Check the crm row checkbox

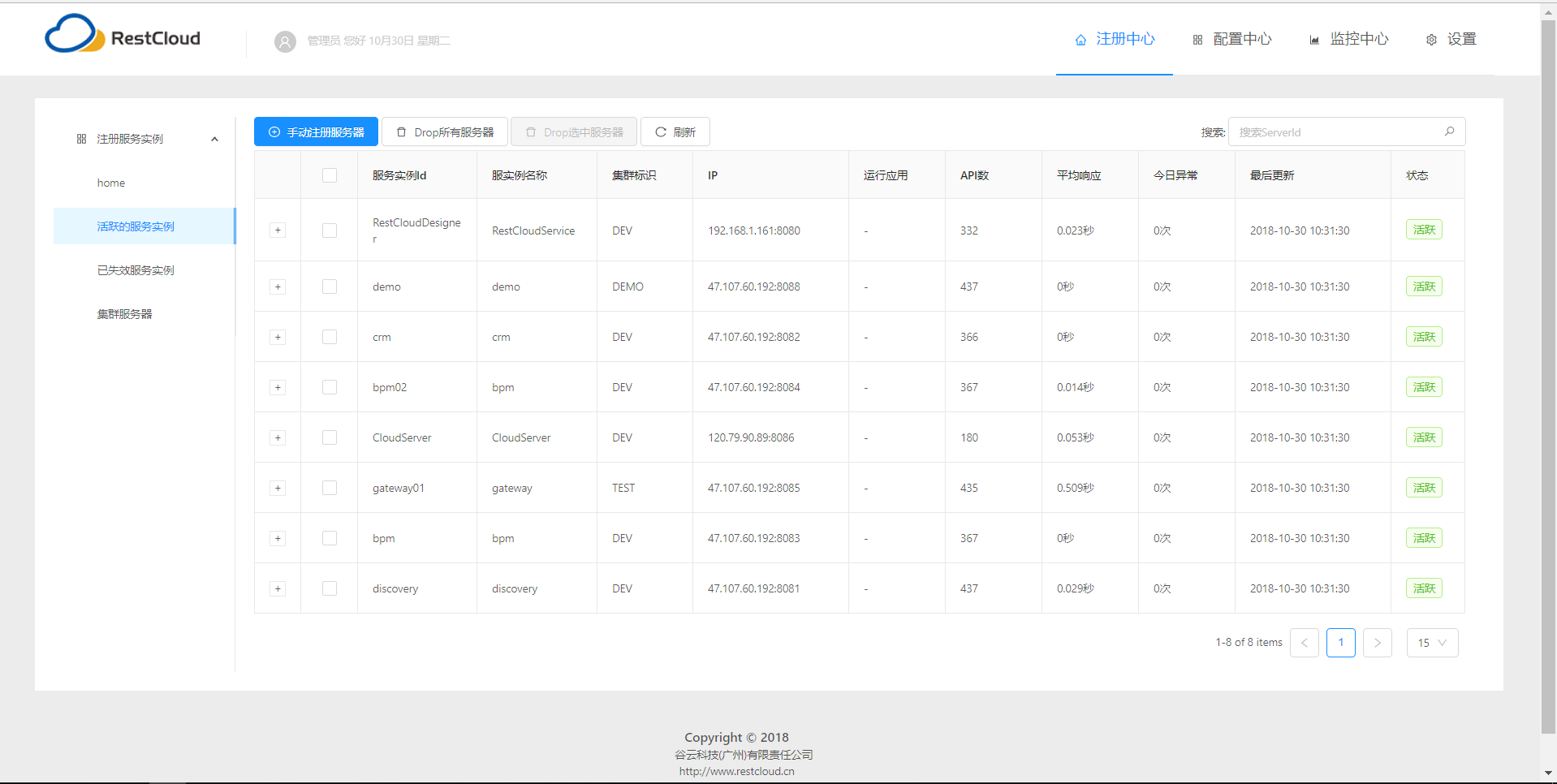point(330,337)
